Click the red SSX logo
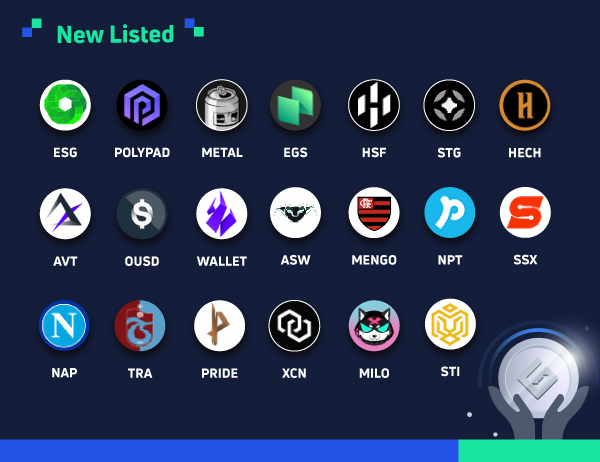The height and width of the screenshot is (462, 600). pos(525,212)
